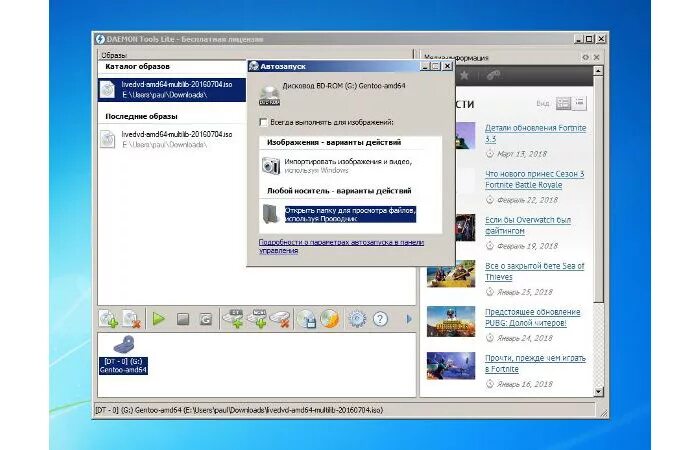Click the camera import icon in AutoPlay
The width and height of the screenshot is (700, 450).
point(271,166)
